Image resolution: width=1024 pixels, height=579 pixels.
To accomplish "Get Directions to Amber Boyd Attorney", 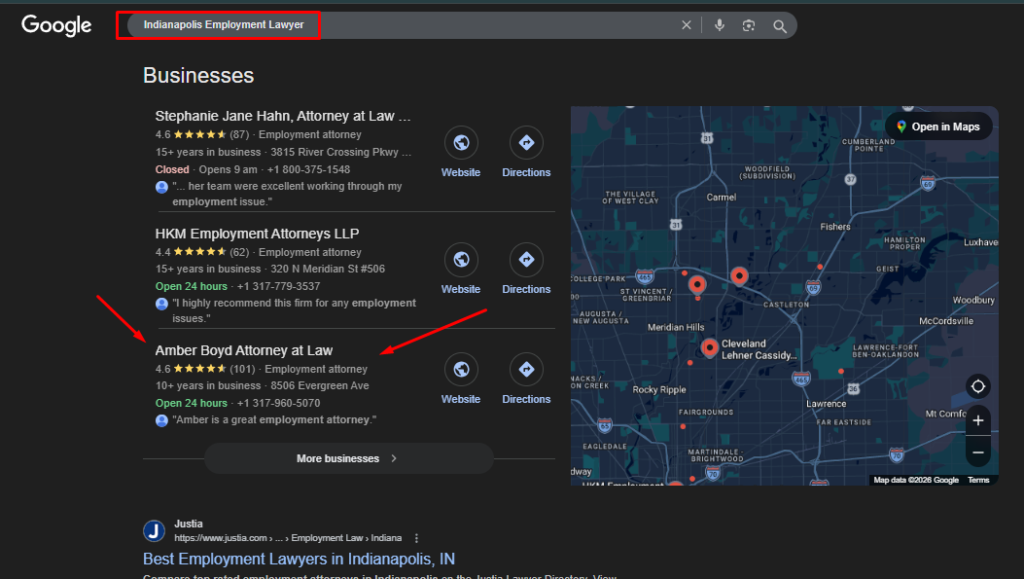I will coord(525,370).
